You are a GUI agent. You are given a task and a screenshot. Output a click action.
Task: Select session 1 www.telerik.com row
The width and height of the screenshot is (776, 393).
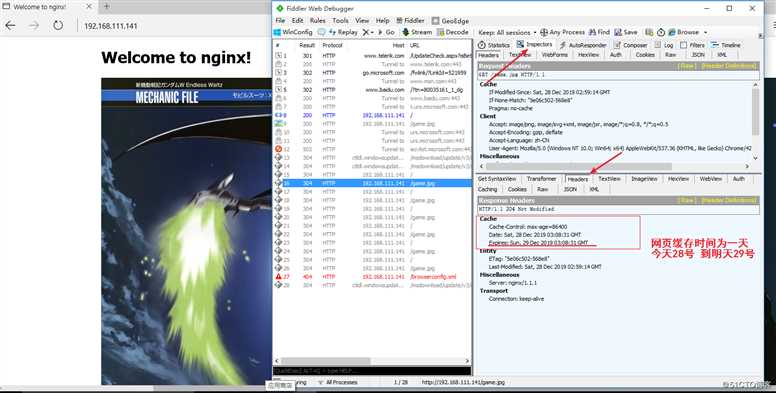coord(372,56)
